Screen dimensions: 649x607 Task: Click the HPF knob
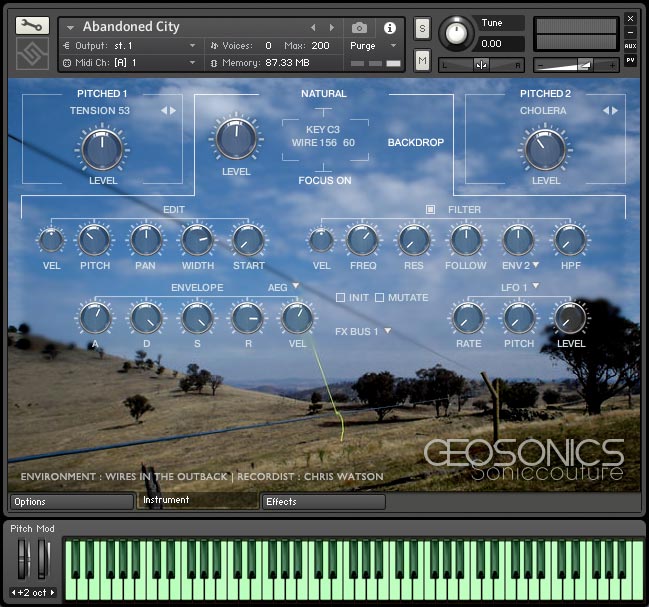570,240
